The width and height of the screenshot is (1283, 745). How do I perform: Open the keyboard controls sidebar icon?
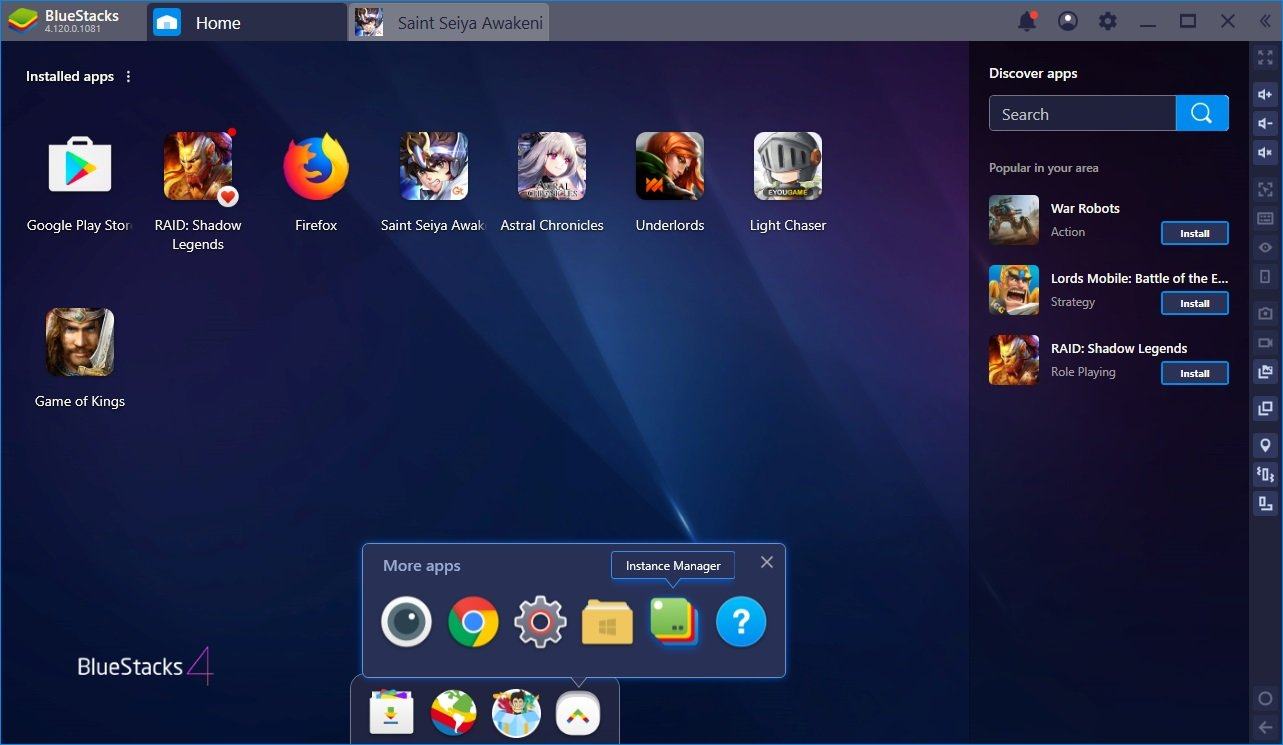[1265, 218]
